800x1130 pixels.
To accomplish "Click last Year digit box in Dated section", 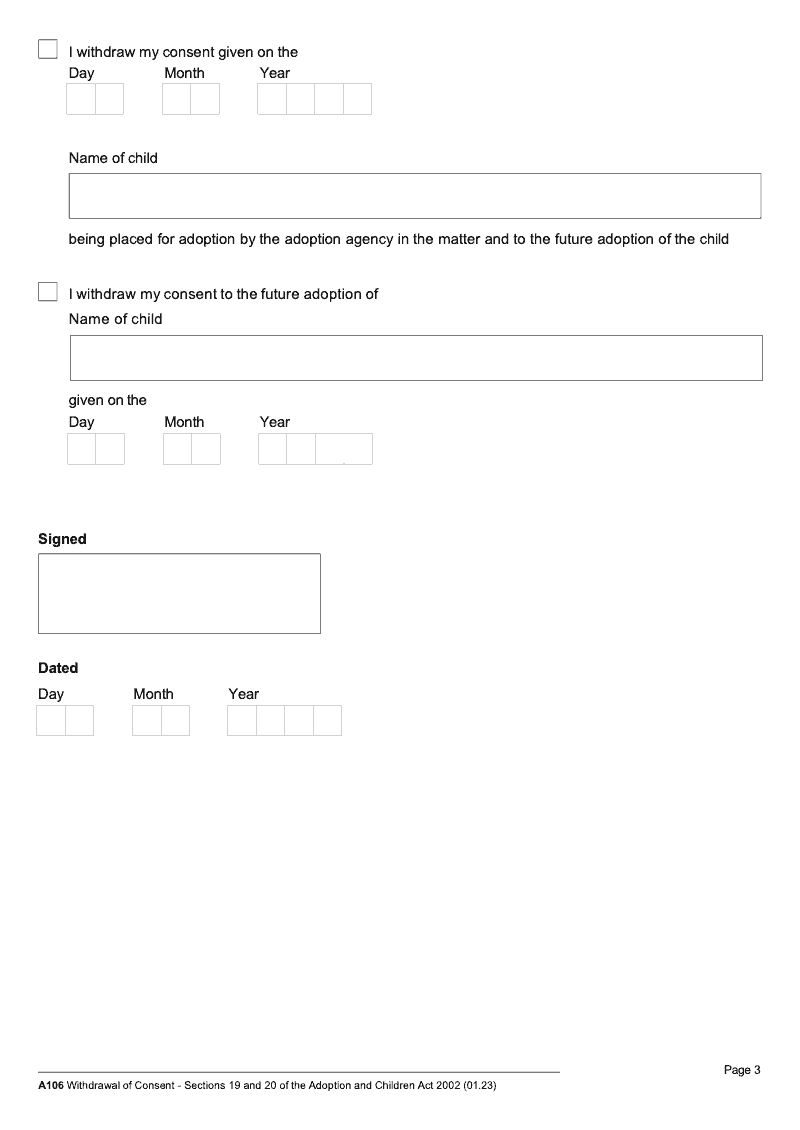I will (x=327, y=721).
